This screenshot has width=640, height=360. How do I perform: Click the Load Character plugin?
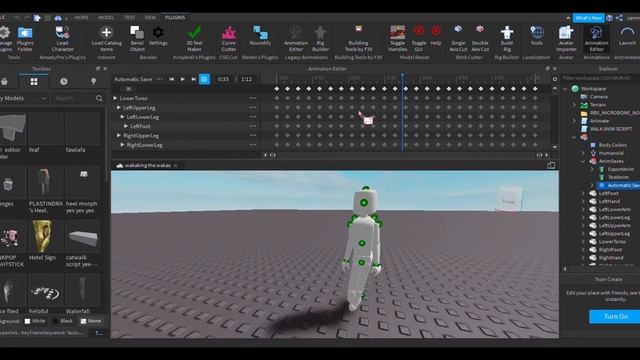(x=62, y=39)
